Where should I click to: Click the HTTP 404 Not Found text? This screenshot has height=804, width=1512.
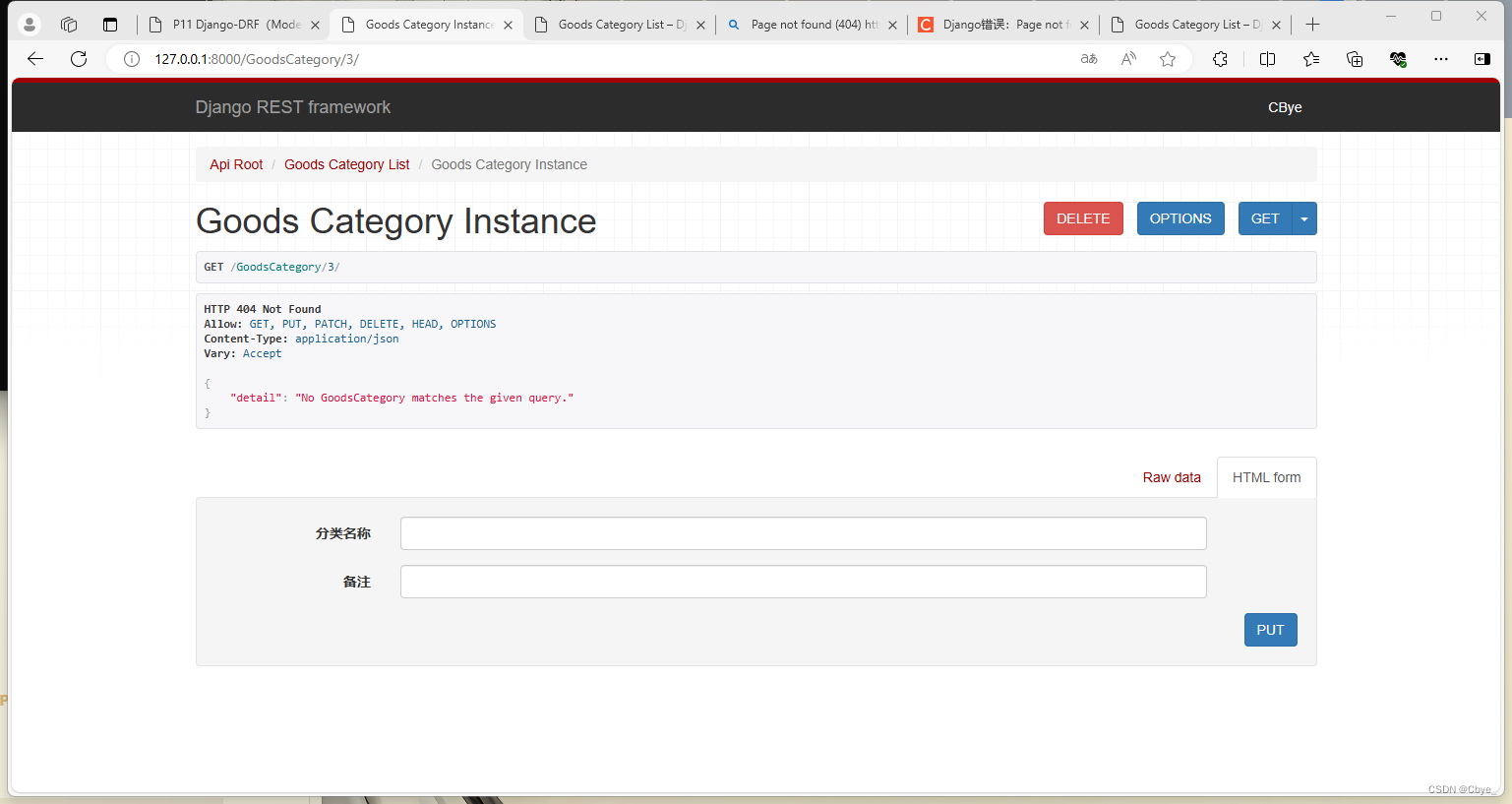[x=263, y=309]
